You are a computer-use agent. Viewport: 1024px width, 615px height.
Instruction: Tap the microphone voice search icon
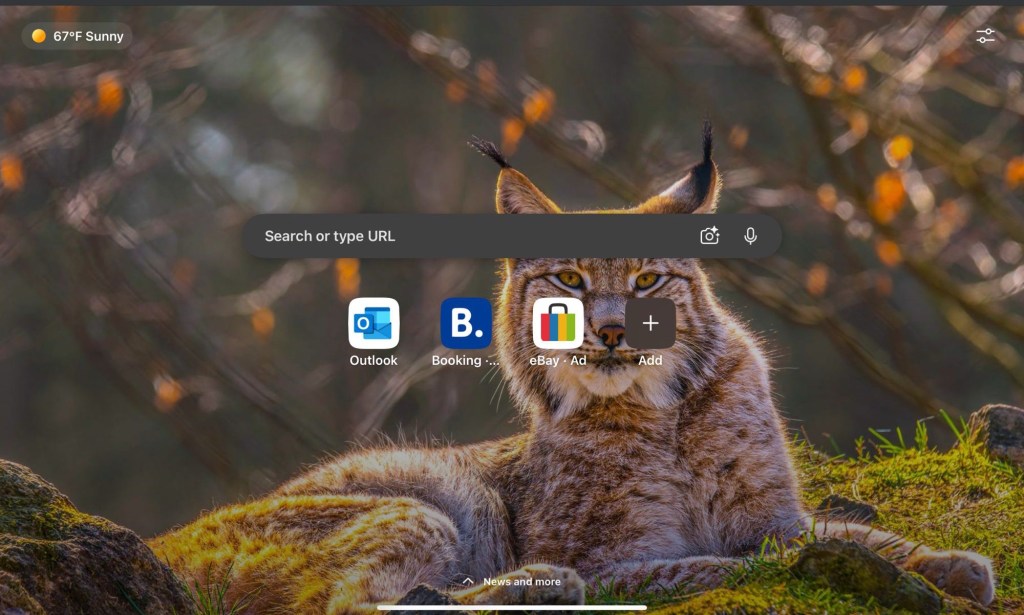coord(750,236)
